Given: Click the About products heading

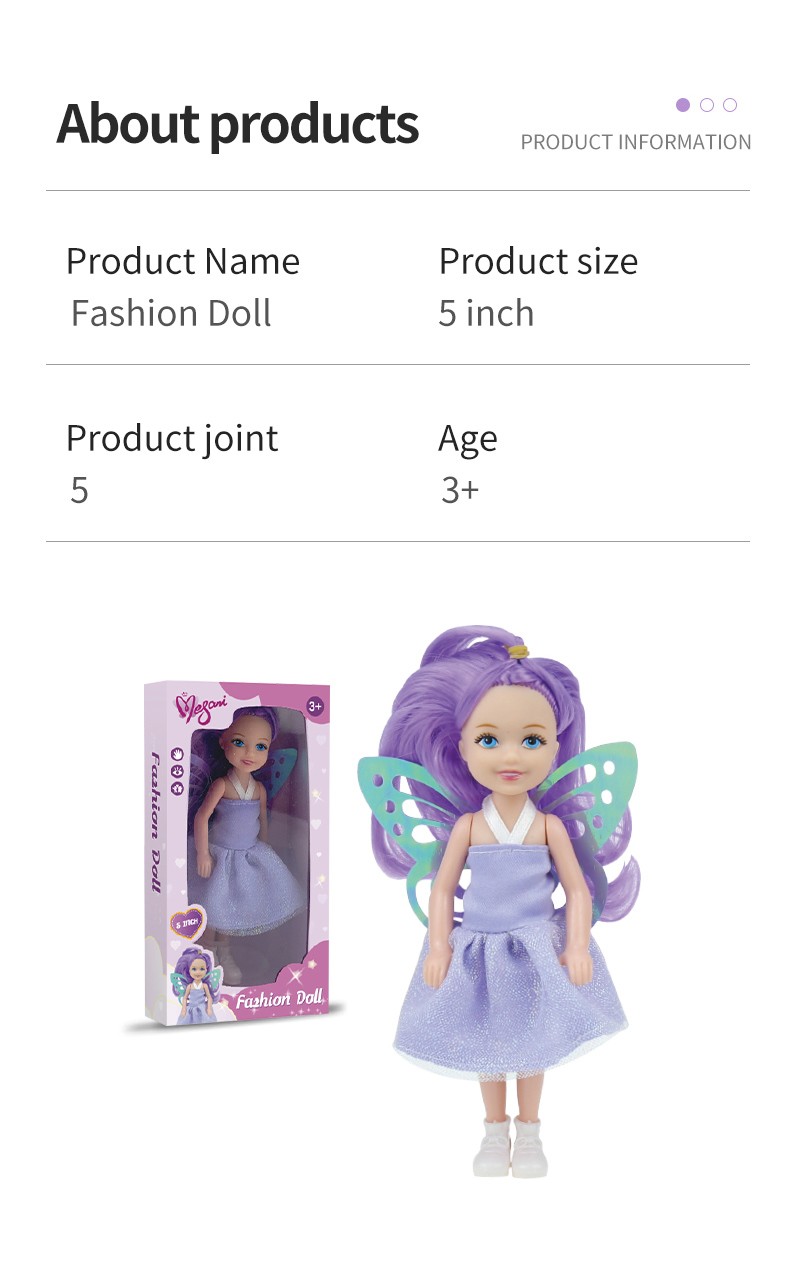Looking at the screenshot, I should pyautogui.click(x=237, y=123).
